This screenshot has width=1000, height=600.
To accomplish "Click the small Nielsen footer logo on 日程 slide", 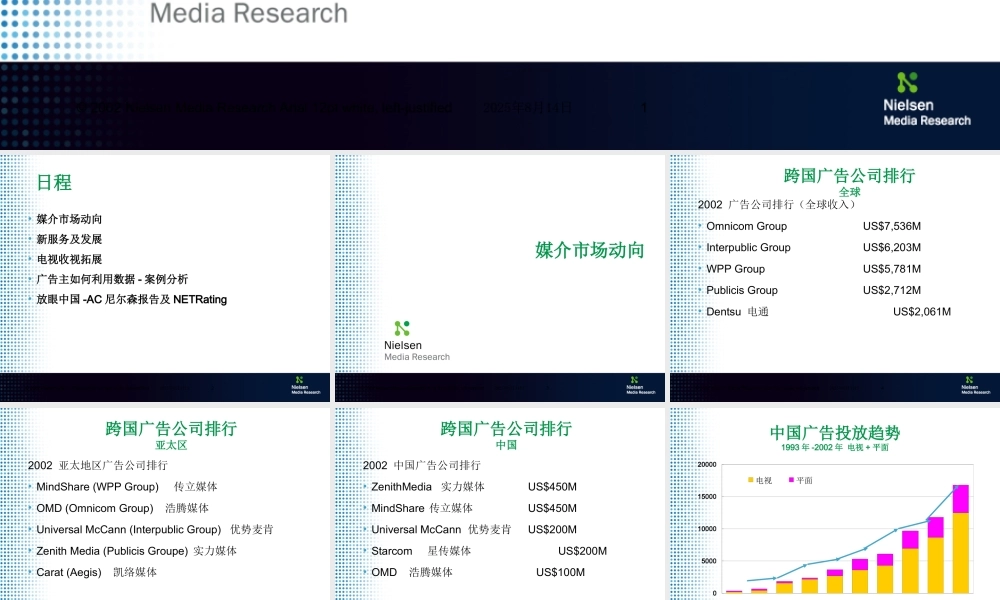I will click(x=305, y=385).
